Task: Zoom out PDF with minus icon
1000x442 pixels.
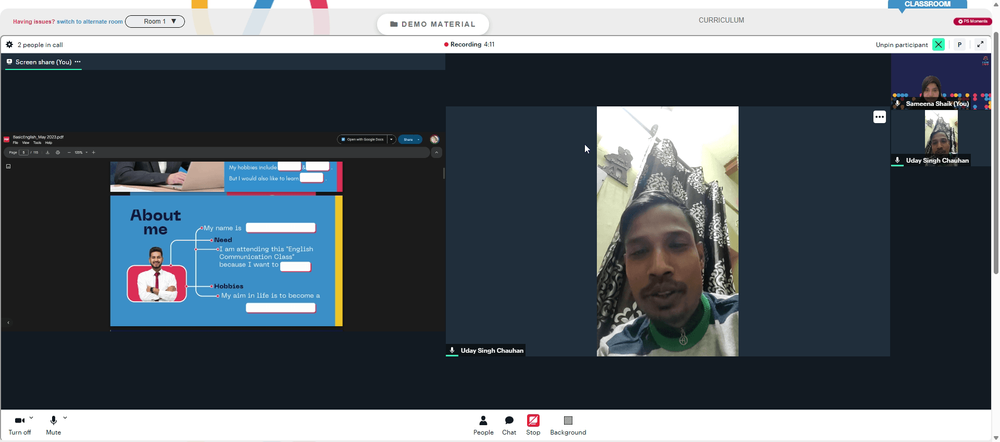Action: [69, 152]
